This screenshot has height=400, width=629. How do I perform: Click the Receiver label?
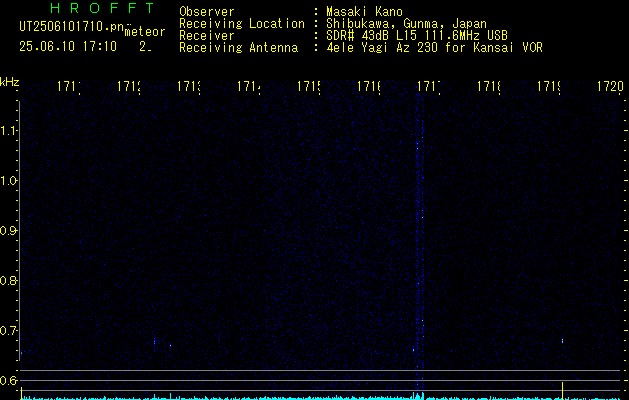207,36
